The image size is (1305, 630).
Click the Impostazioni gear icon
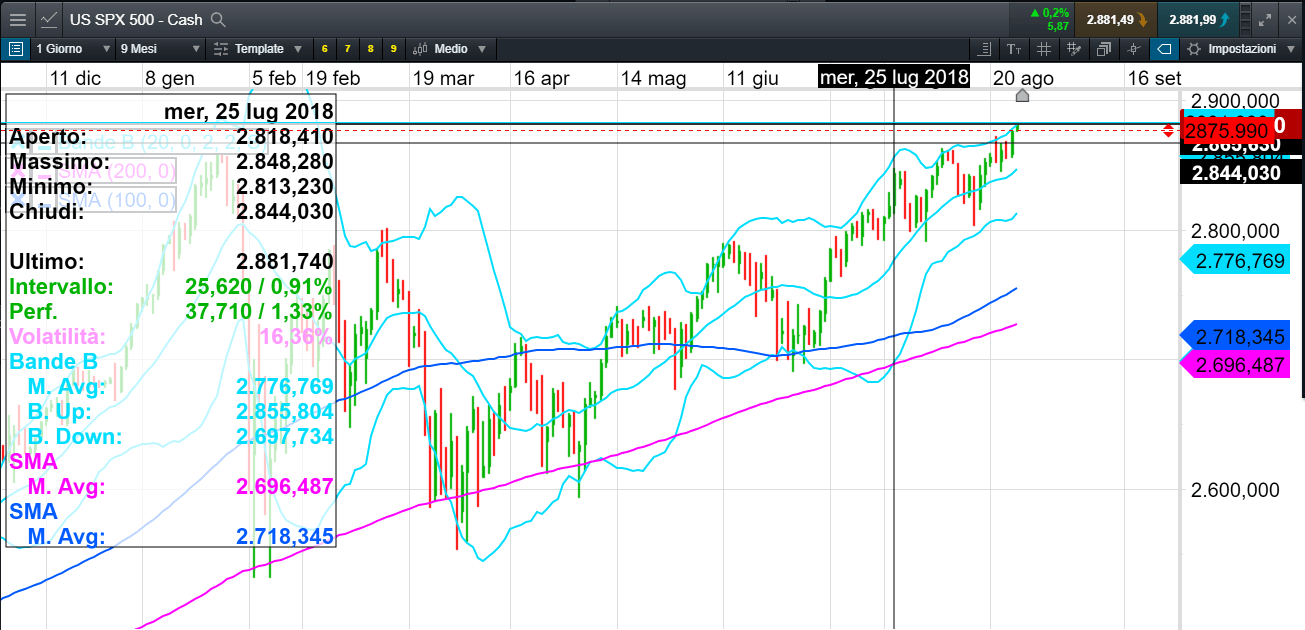tap(1194, 48)
